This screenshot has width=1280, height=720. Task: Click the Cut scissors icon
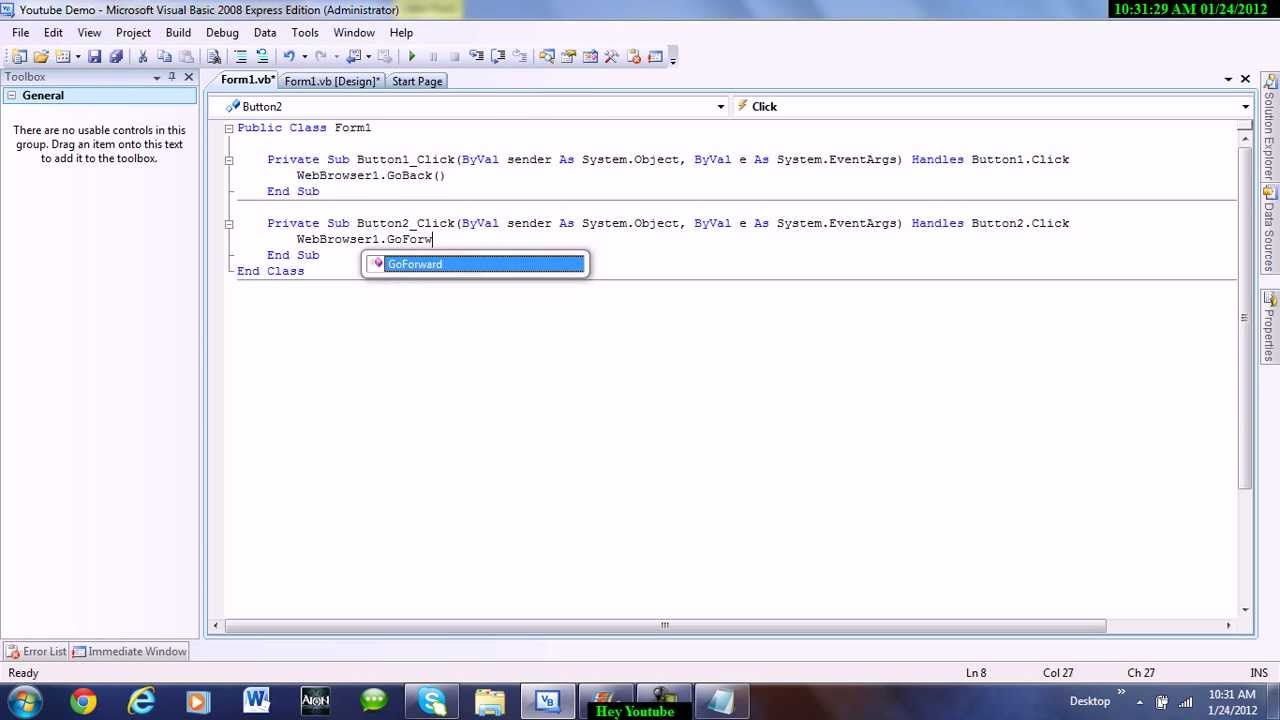142,57
